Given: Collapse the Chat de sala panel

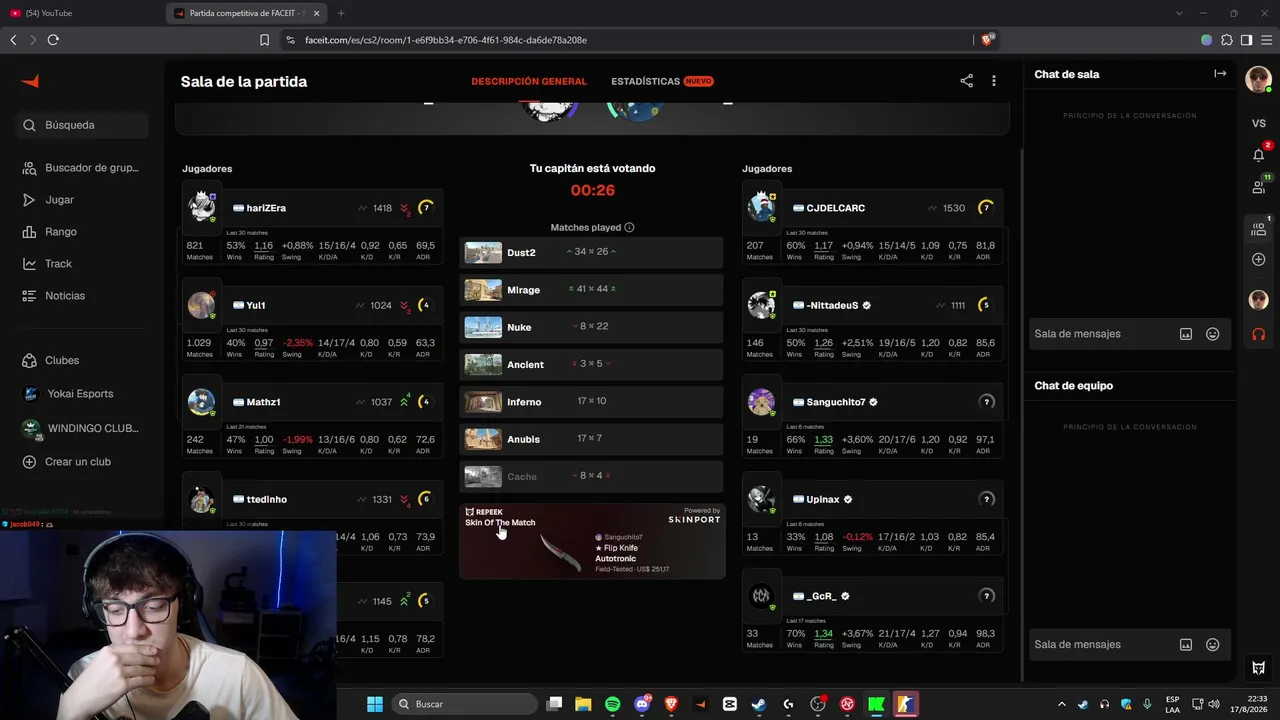Looking at the screenshot, I should [x=1220, y=73].
